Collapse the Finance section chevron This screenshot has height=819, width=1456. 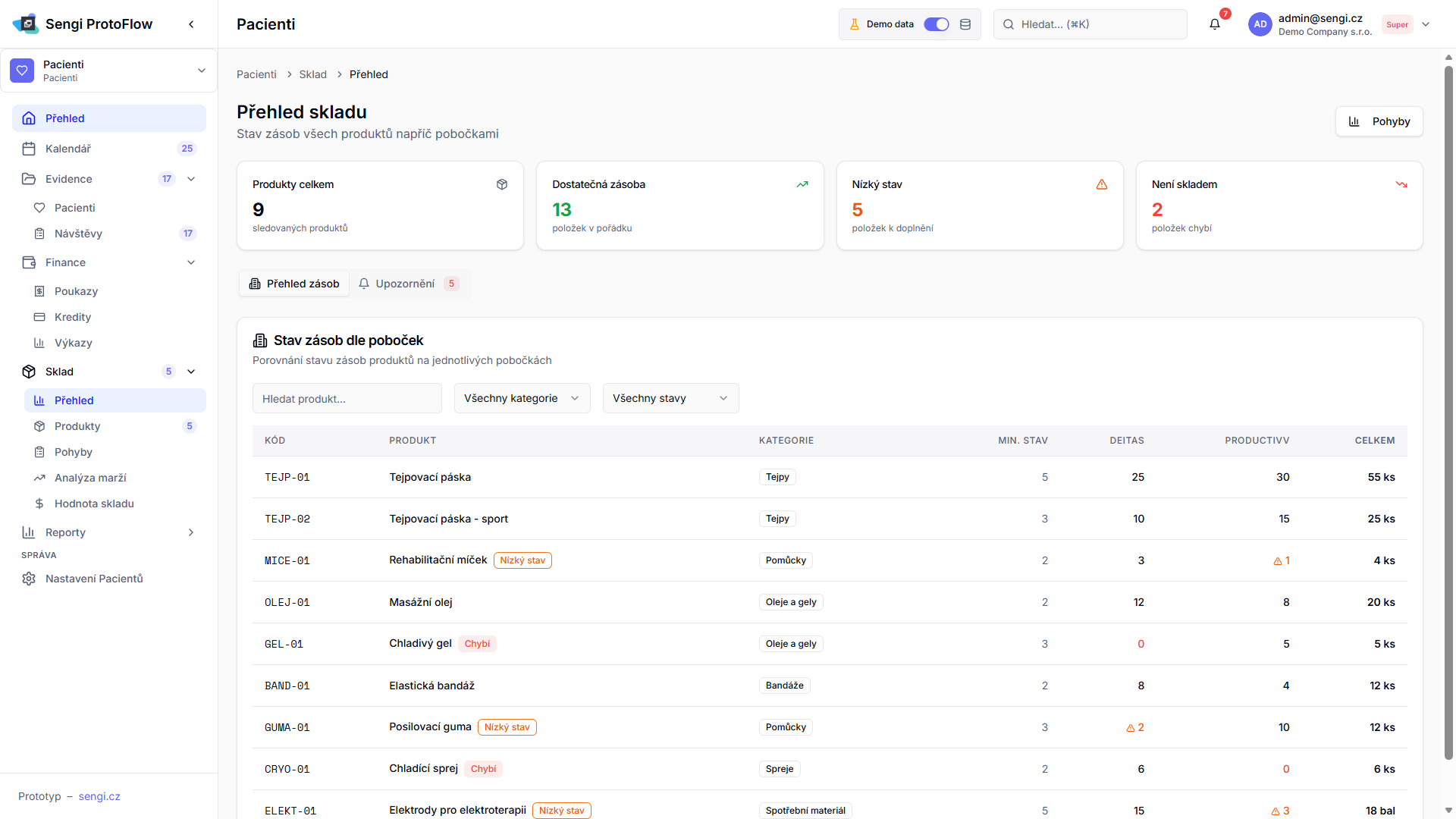191,262
